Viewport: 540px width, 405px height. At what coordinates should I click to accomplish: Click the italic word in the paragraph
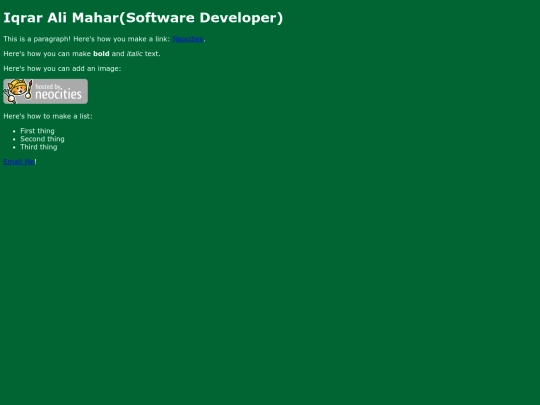pyautogui.click(x=134, y=54)
